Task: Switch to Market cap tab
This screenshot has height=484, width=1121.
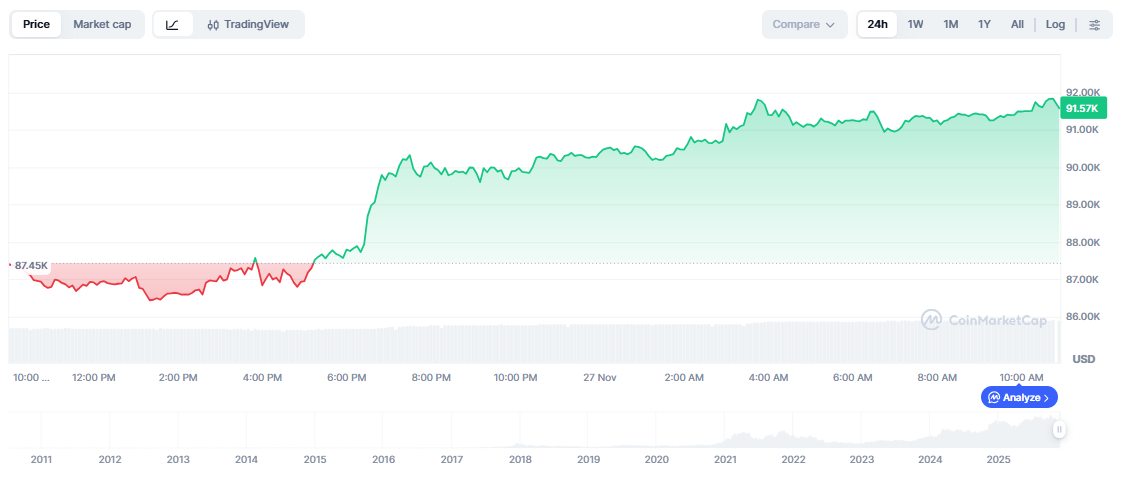Action: 102,24
